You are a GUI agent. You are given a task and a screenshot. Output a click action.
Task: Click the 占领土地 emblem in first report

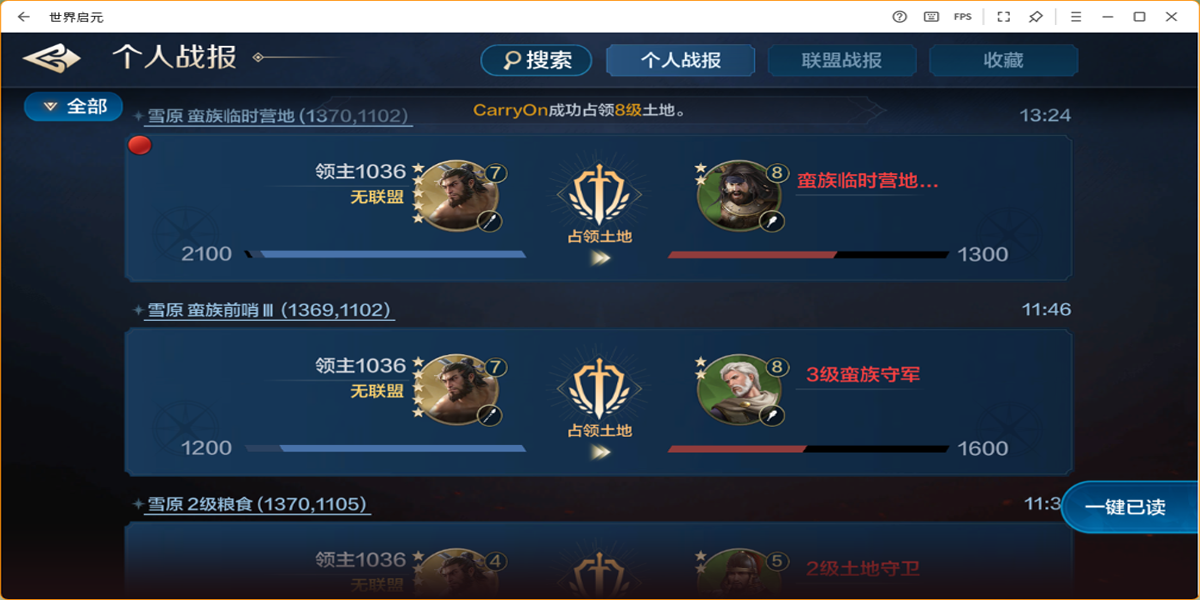coord(600,205)
